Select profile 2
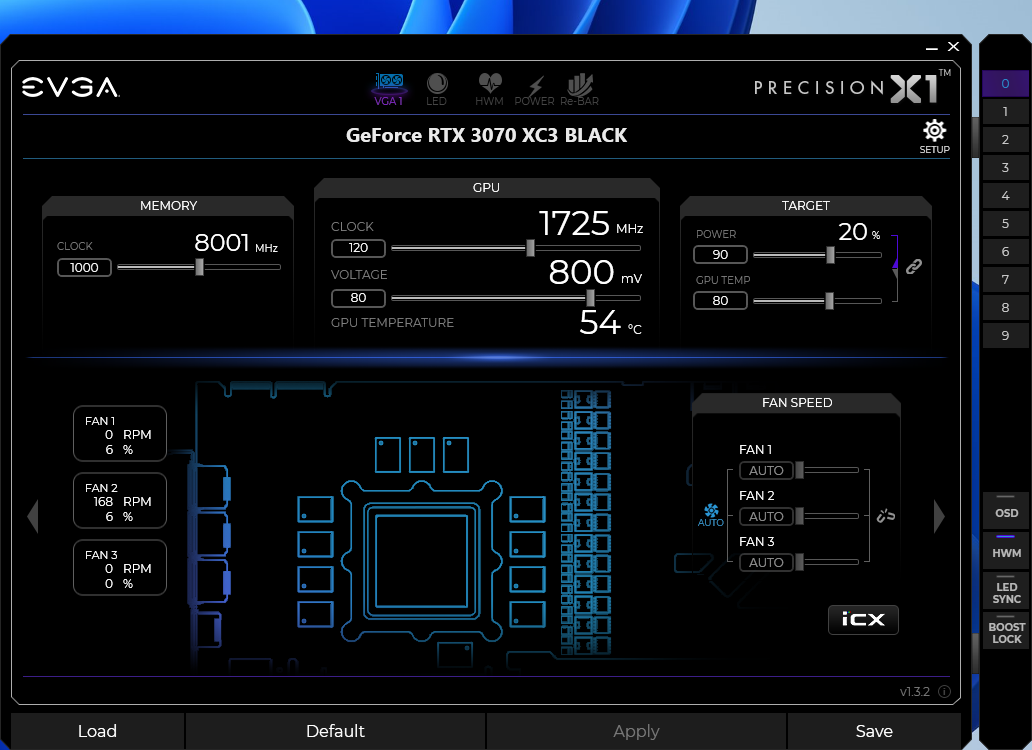Viewport: 1032px width, 750px height. pyautogui.click(x=1005, y=139)
